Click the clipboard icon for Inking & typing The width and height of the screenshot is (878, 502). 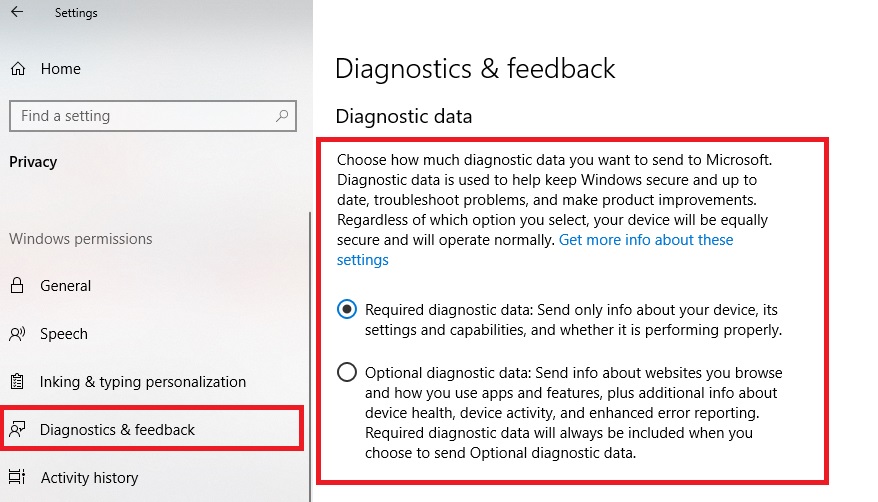pyautogui.click(x=17, y=382)
